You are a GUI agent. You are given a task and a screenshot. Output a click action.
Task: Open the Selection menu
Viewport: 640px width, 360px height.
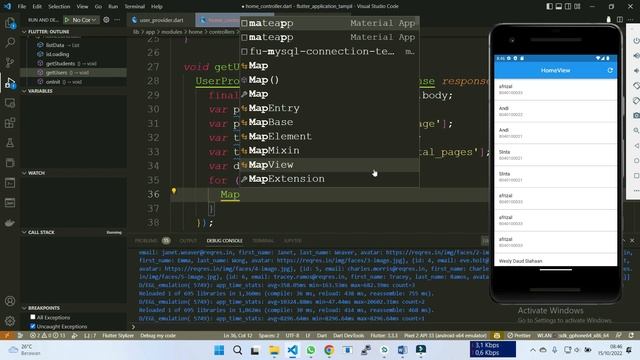[x=59, y=7]
